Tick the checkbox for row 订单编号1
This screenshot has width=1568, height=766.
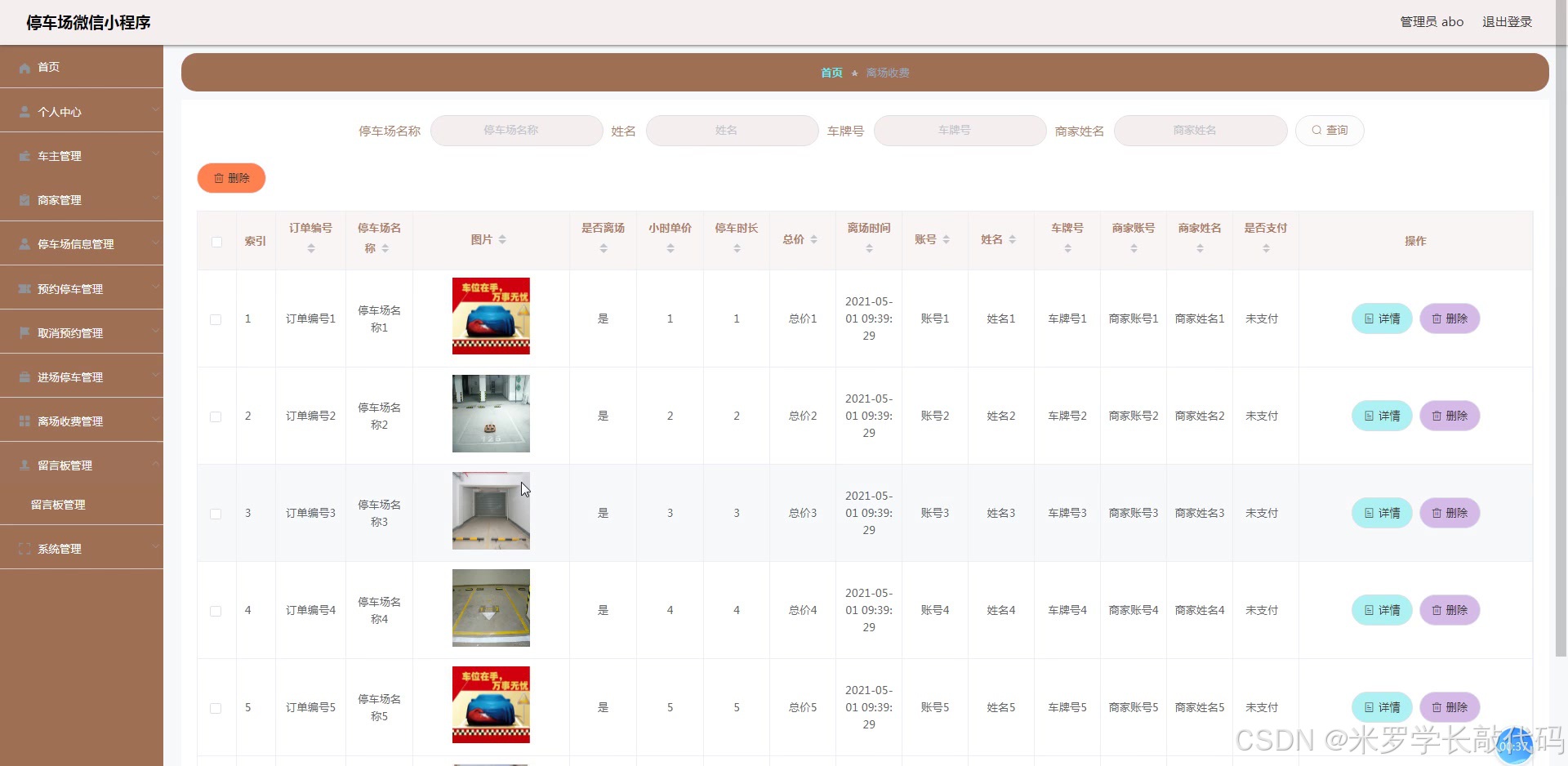(216, 319)
